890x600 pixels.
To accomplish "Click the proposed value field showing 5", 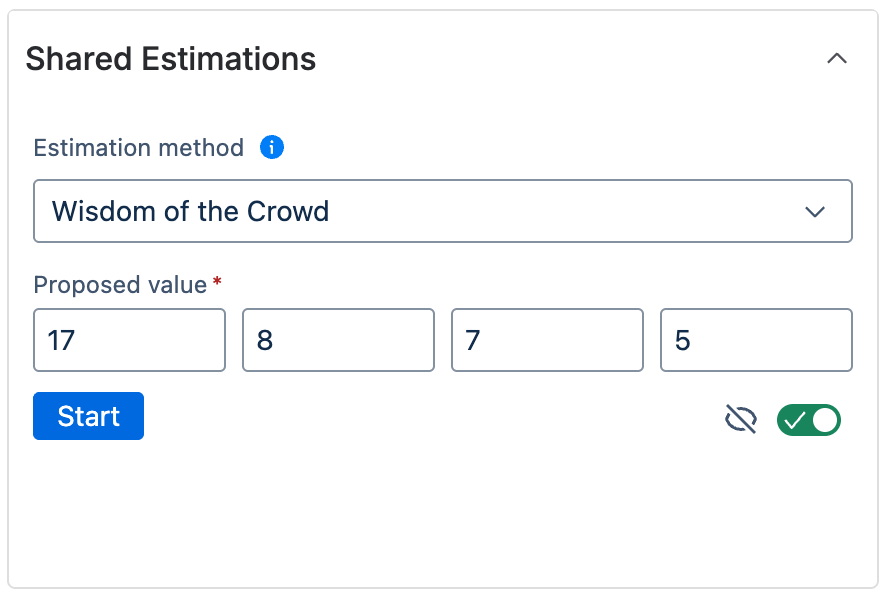I will [x=756, y=340].
